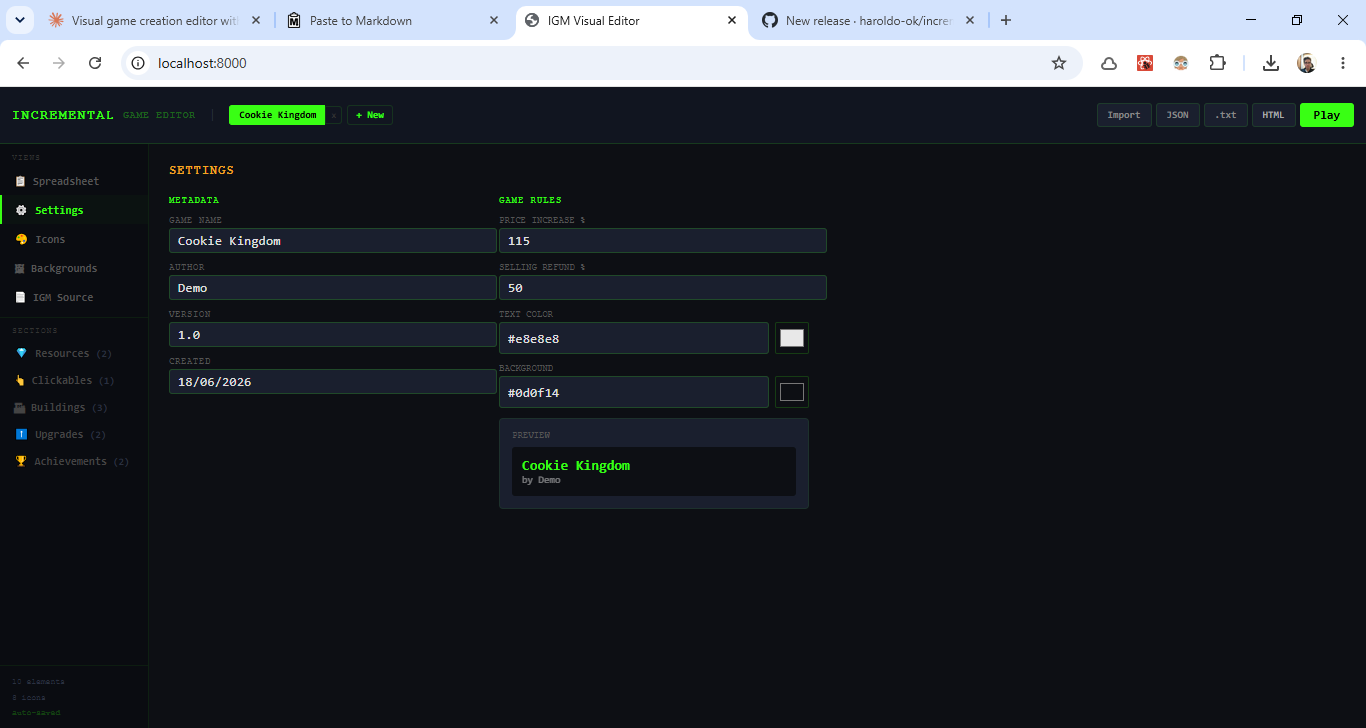This screenshot has width=1366, height=728.
Task: Click the INCREMENTAL logo text
Action: 63,115
